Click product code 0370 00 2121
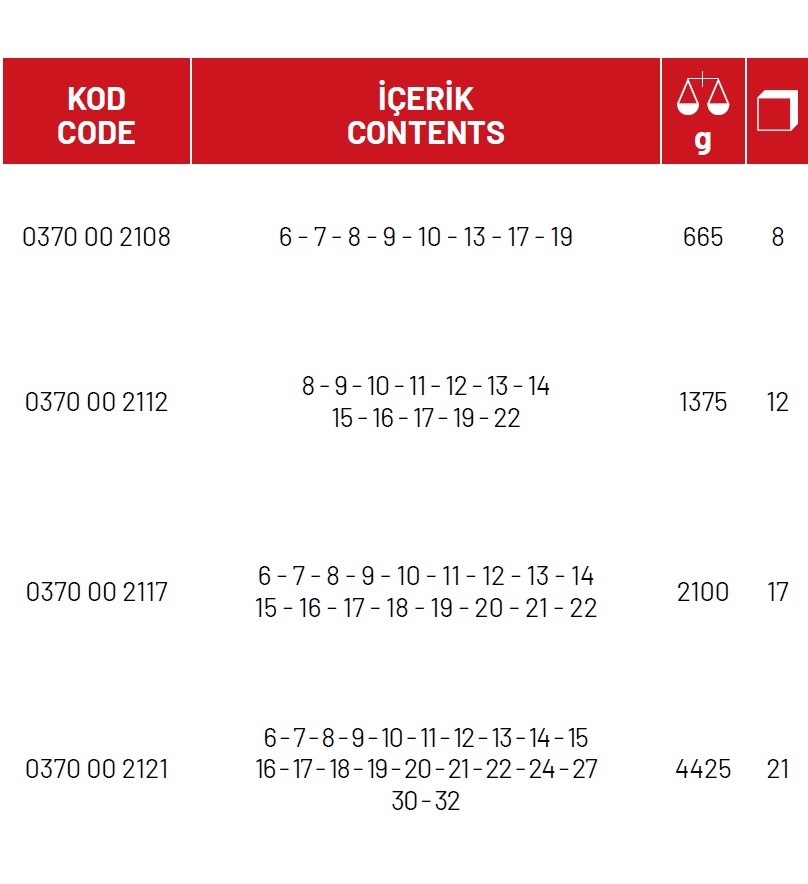The image size is (808, 884). pos(96,769)
